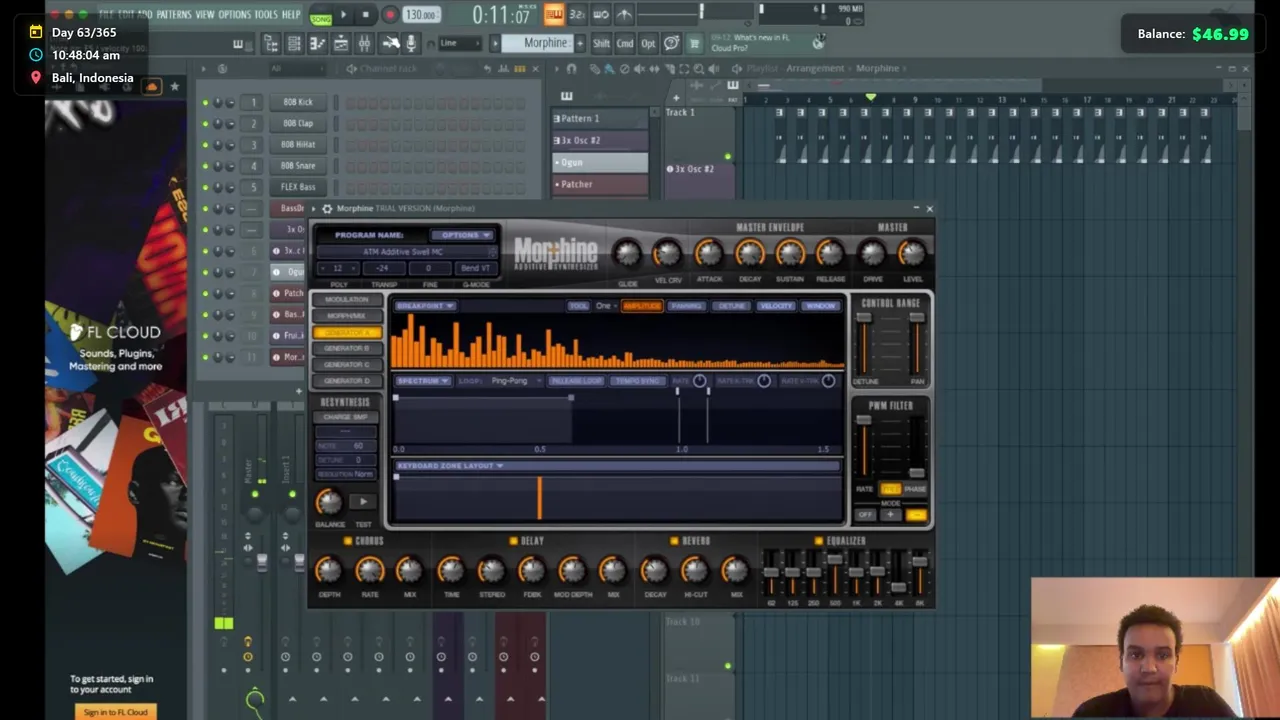Click CHARGE SMP button in Resynthesis
Viewport: 1280px width, 720px height.
[x=346, y=417]
